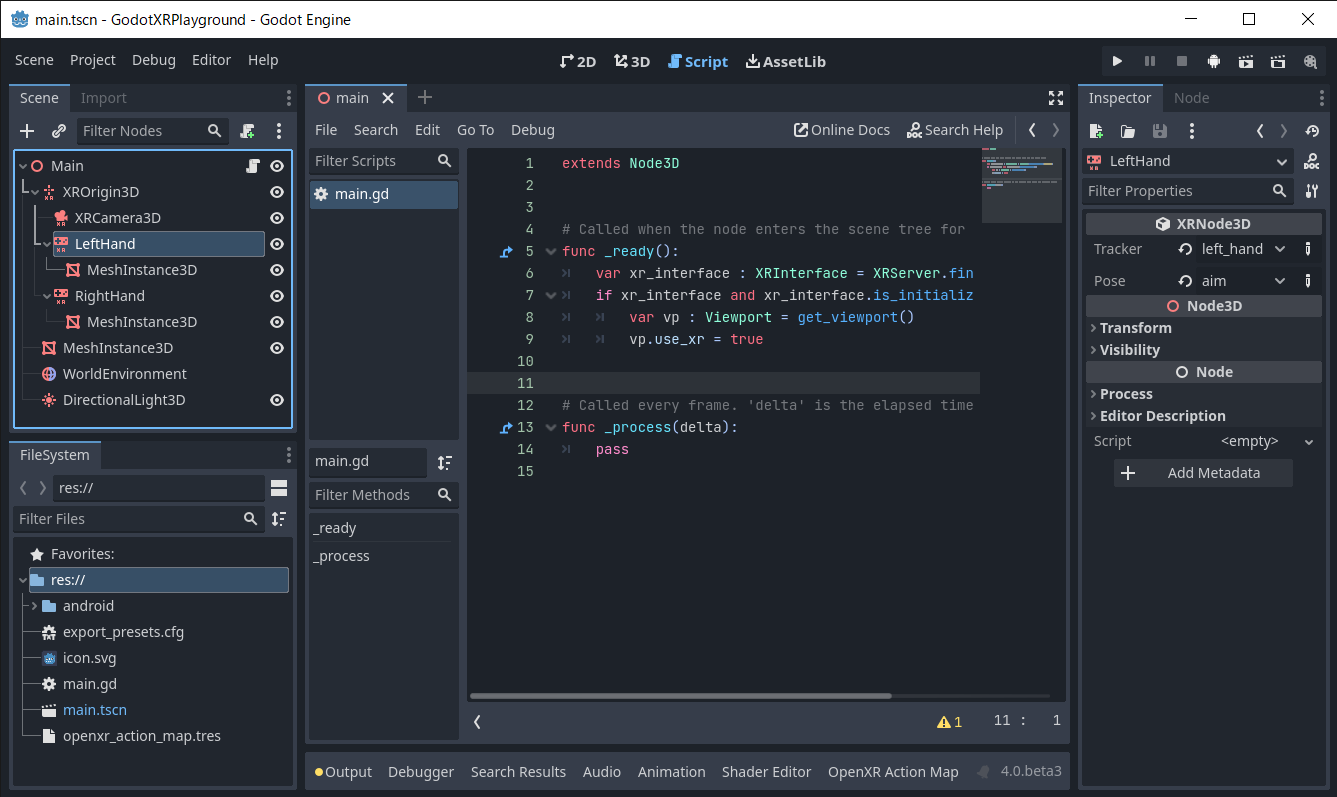Run the project with the play button
This screenshot has width=1337, height=797.
1117,61
